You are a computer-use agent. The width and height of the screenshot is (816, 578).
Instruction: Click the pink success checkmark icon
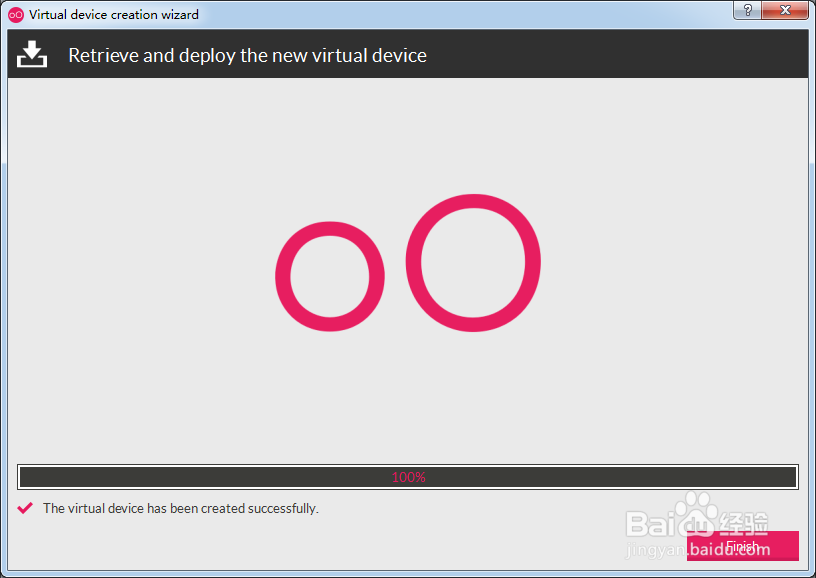pyautogui.click(x=25, y=508)
